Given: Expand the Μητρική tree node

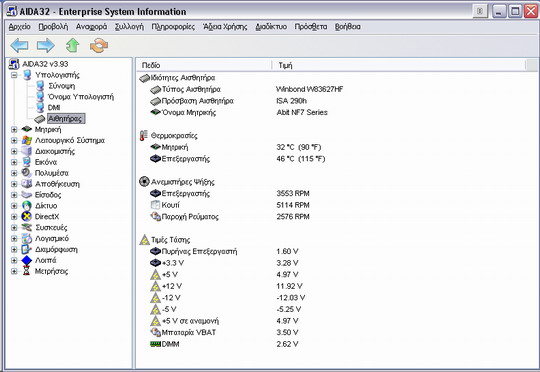Looking at the screenshot, I should click(x=14, y=130).
